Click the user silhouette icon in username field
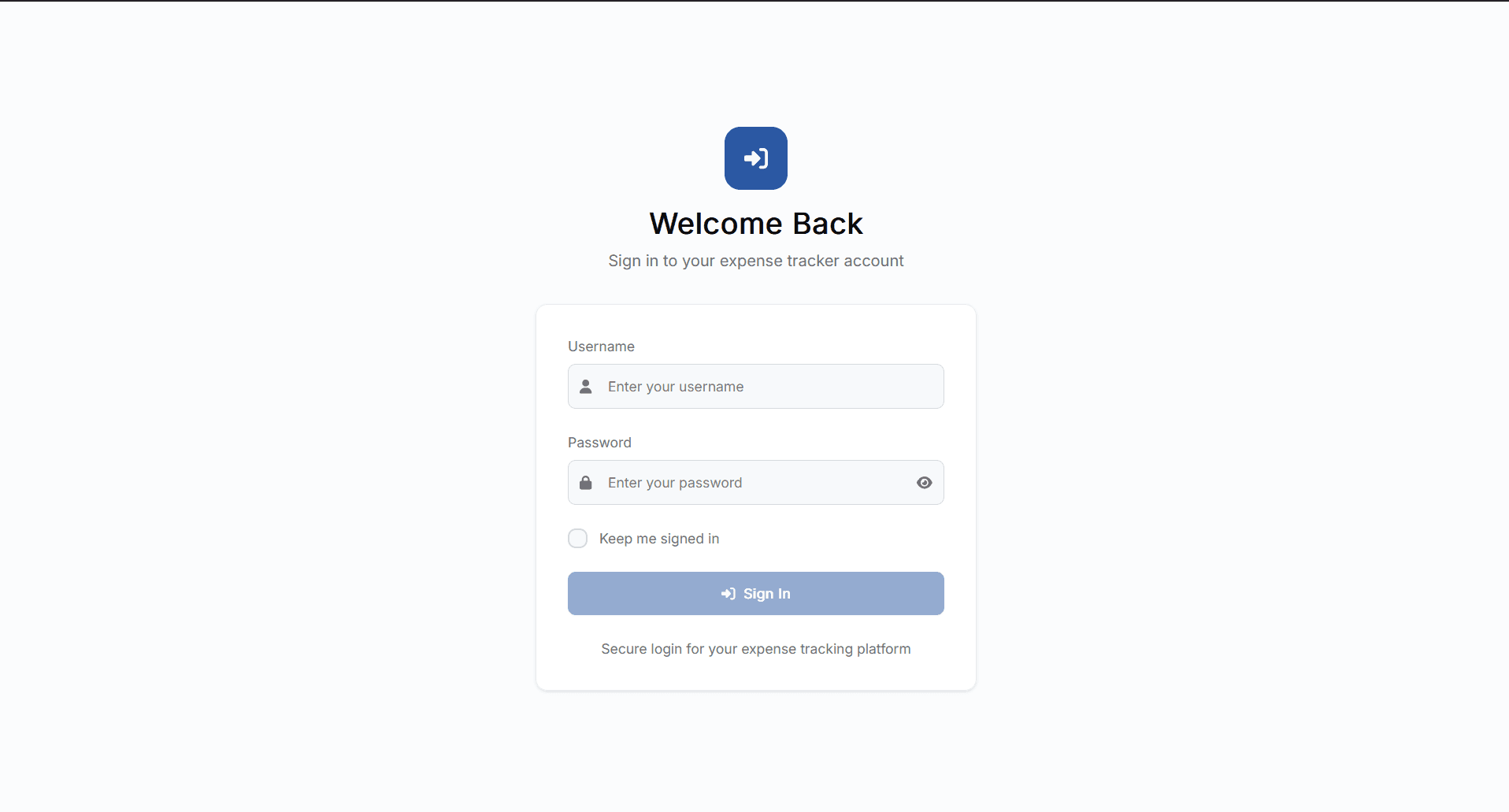1509x812 pixels. 586,387
